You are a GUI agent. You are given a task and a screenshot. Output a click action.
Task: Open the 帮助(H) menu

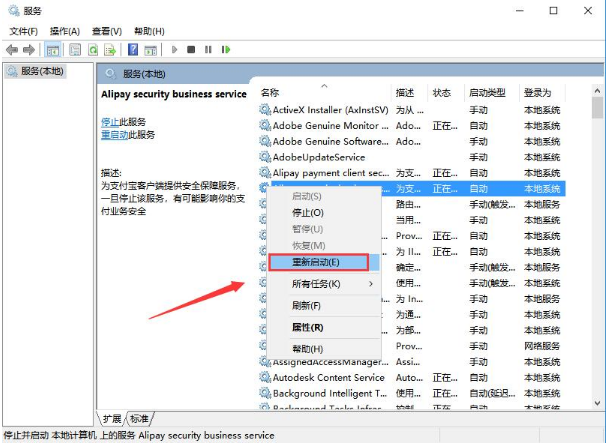(149, 31)
